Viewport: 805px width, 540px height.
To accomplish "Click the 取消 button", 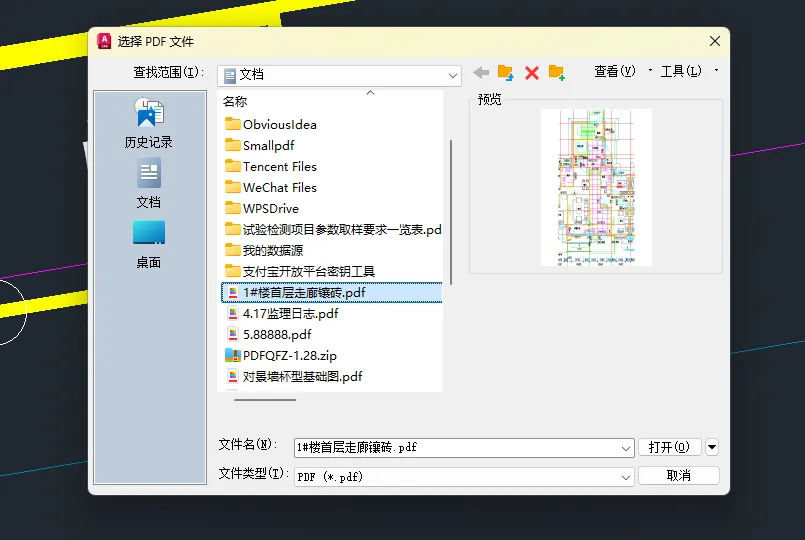I will [679, 475].
